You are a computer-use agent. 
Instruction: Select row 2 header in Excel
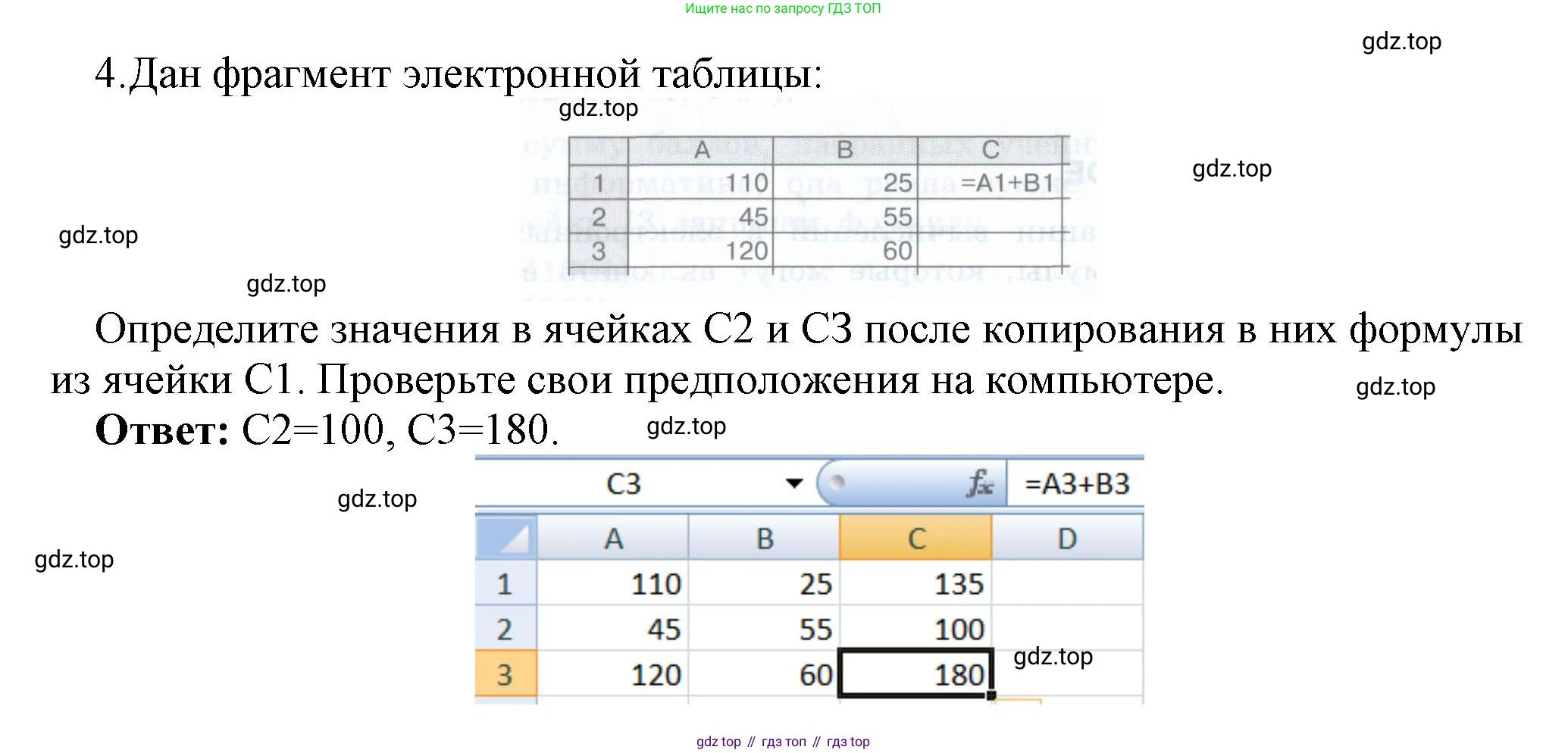tap(505, 628)
